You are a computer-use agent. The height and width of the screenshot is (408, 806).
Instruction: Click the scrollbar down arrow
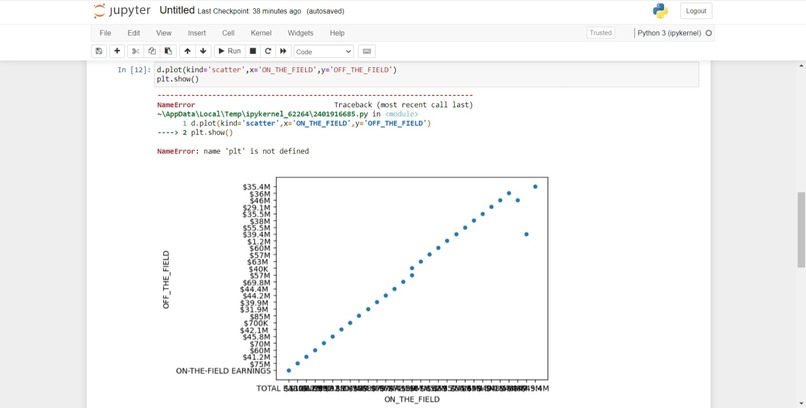point(801,403)
